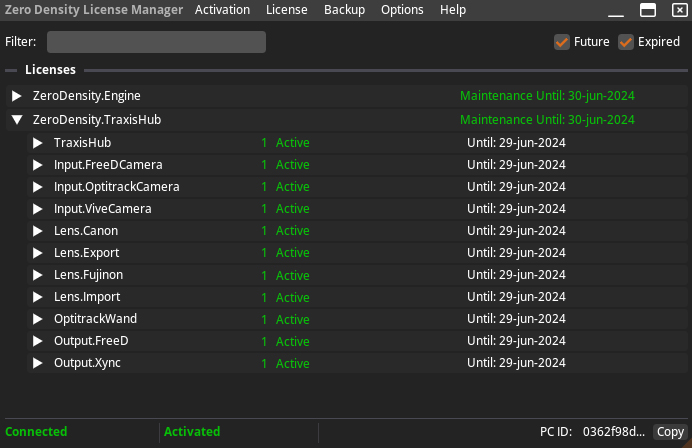Open the Help menu

[x=453, y=10]
